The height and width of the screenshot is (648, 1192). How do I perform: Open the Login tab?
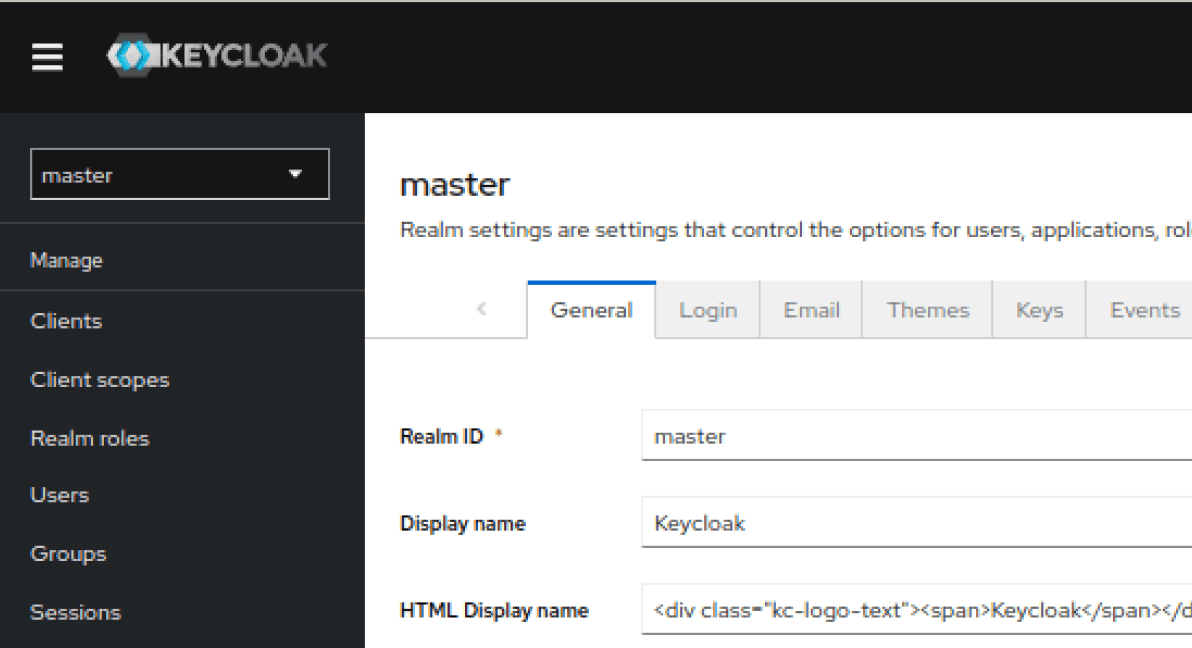708,311
